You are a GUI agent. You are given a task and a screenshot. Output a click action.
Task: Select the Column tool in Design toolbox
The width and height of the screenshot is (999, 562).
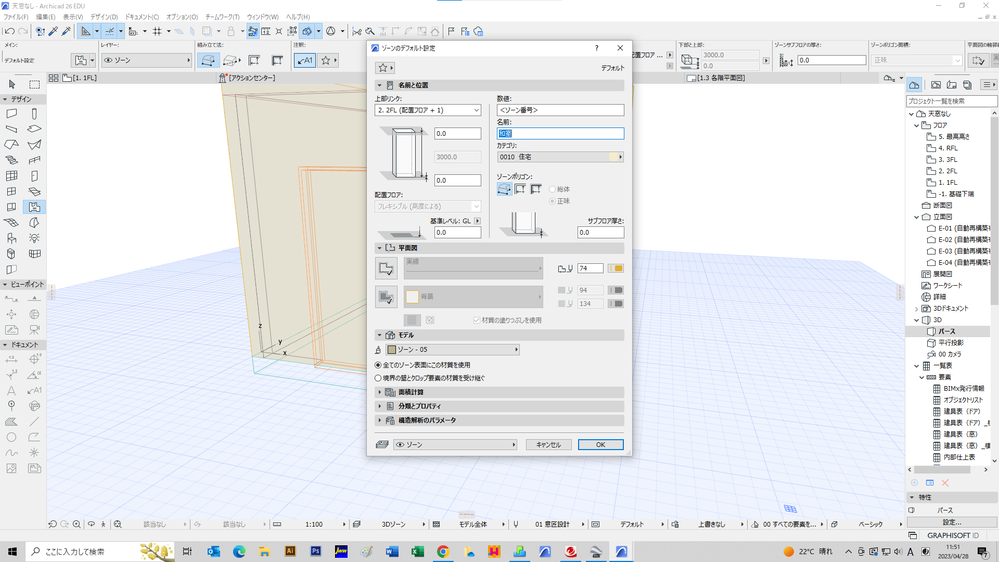[x=34, y=113]
